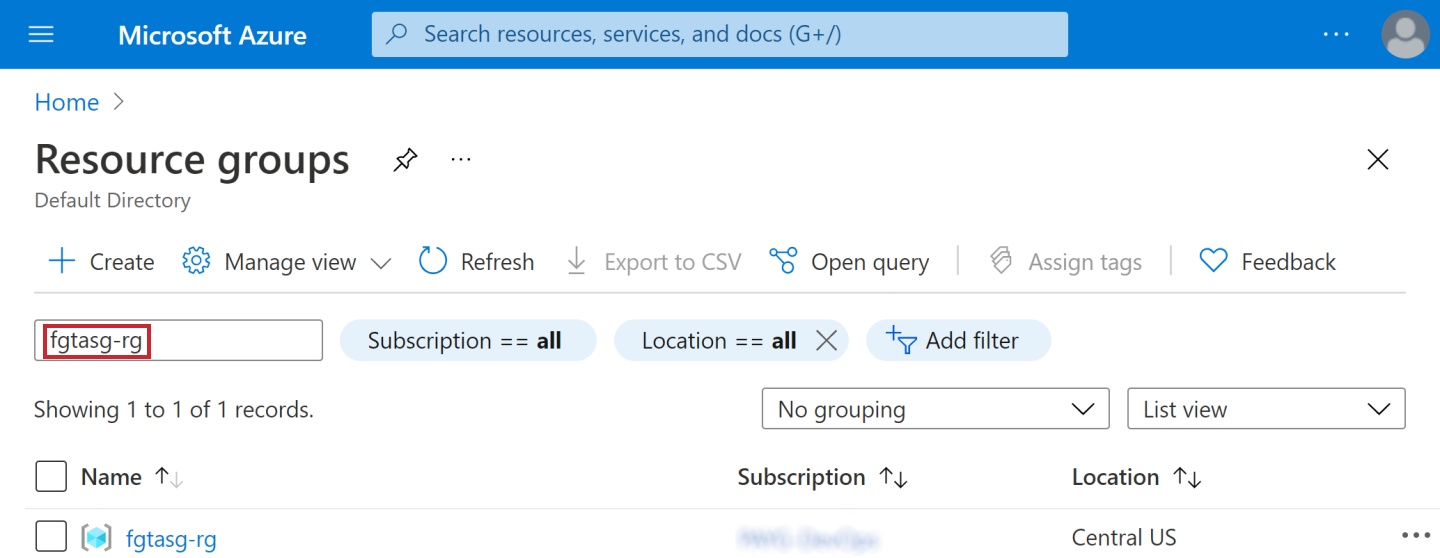The height and width of the screenshot is (558, 1440).
Task: Open the fgtasg-rg resource group link
Action: (171, 539)
